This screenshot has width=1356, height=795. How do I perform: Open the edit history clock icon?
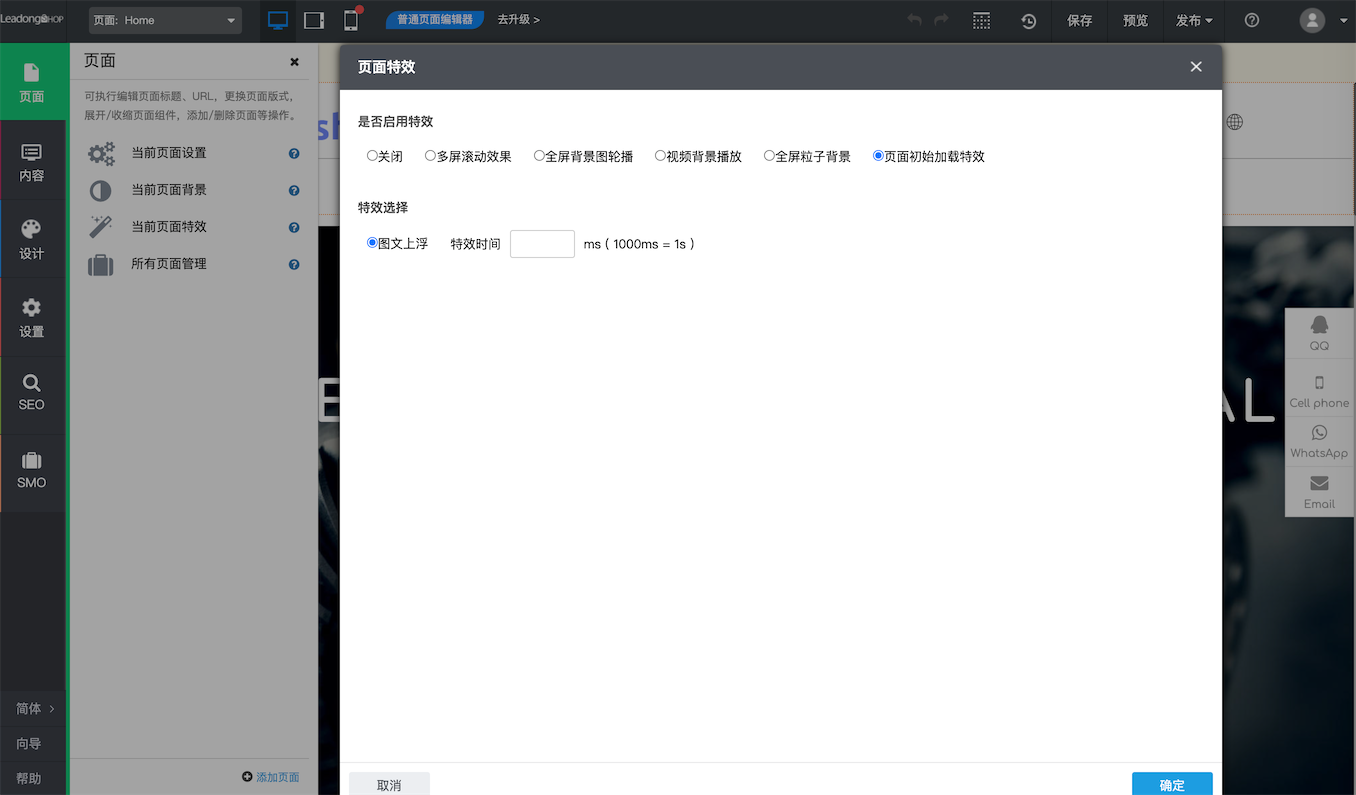(1028, 20)
